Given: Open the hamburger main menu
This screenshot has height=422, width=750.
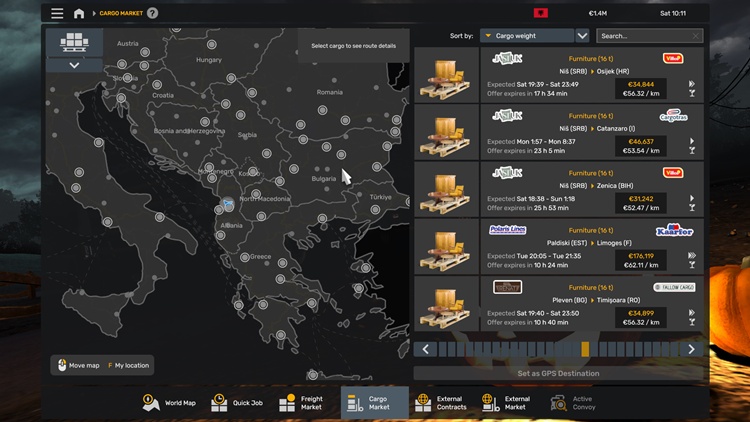Looking at the screenshot, I should tap(57, 14).
